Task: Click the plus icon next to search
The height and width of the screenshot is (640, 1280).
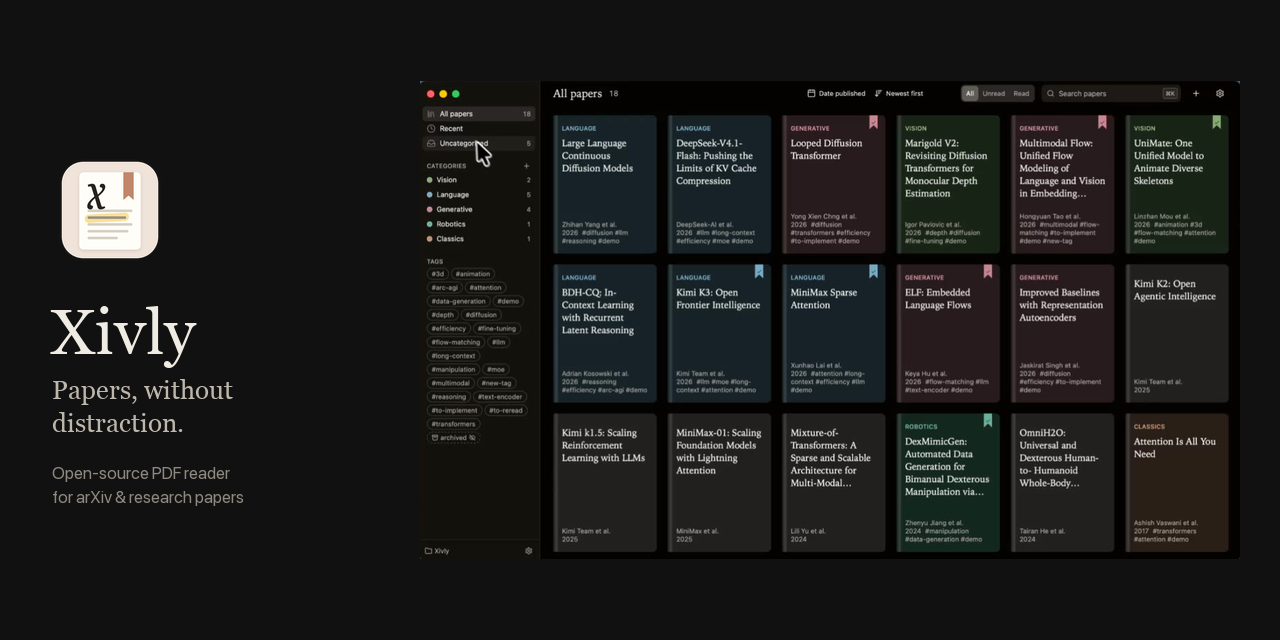Action: tap(1196, 94)
